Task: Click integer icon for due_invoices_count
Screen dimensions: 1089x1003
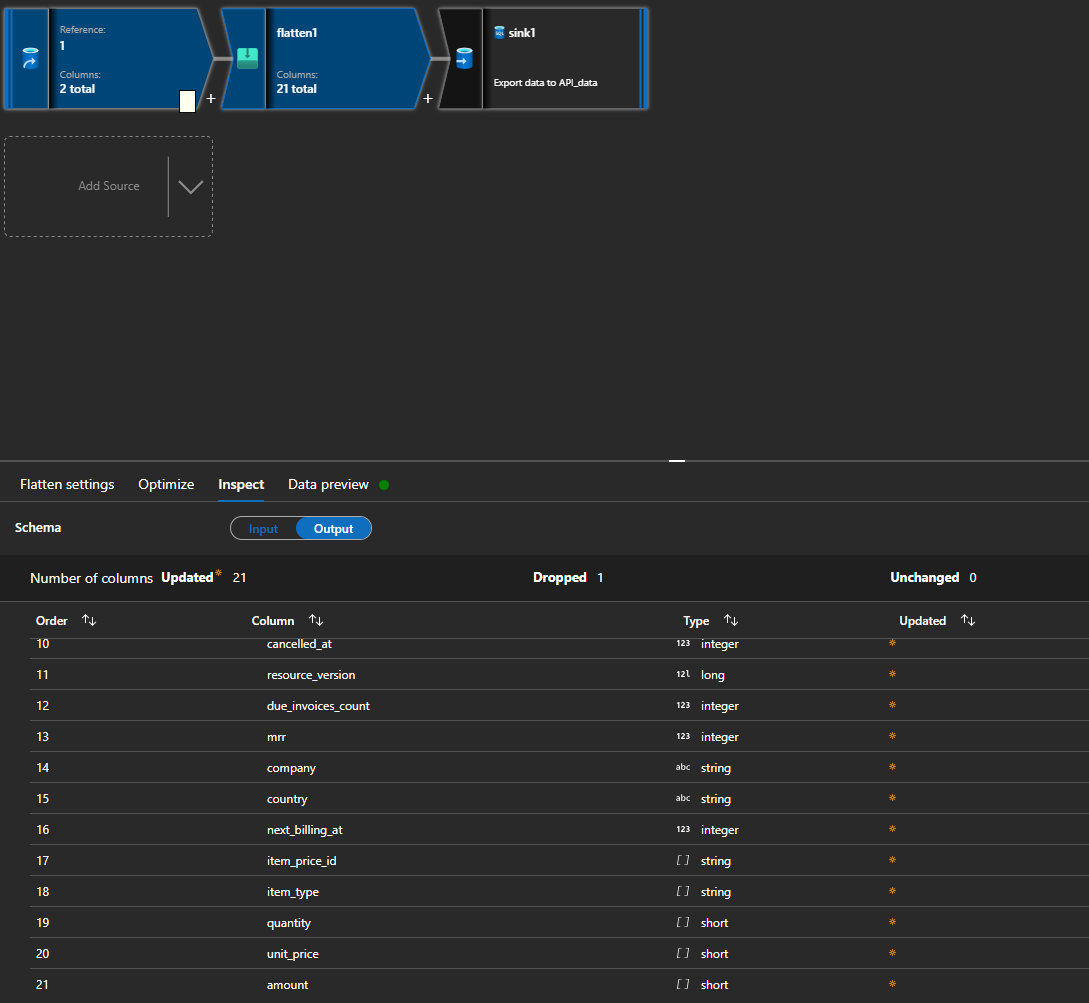Action: [x=683, y=705]
